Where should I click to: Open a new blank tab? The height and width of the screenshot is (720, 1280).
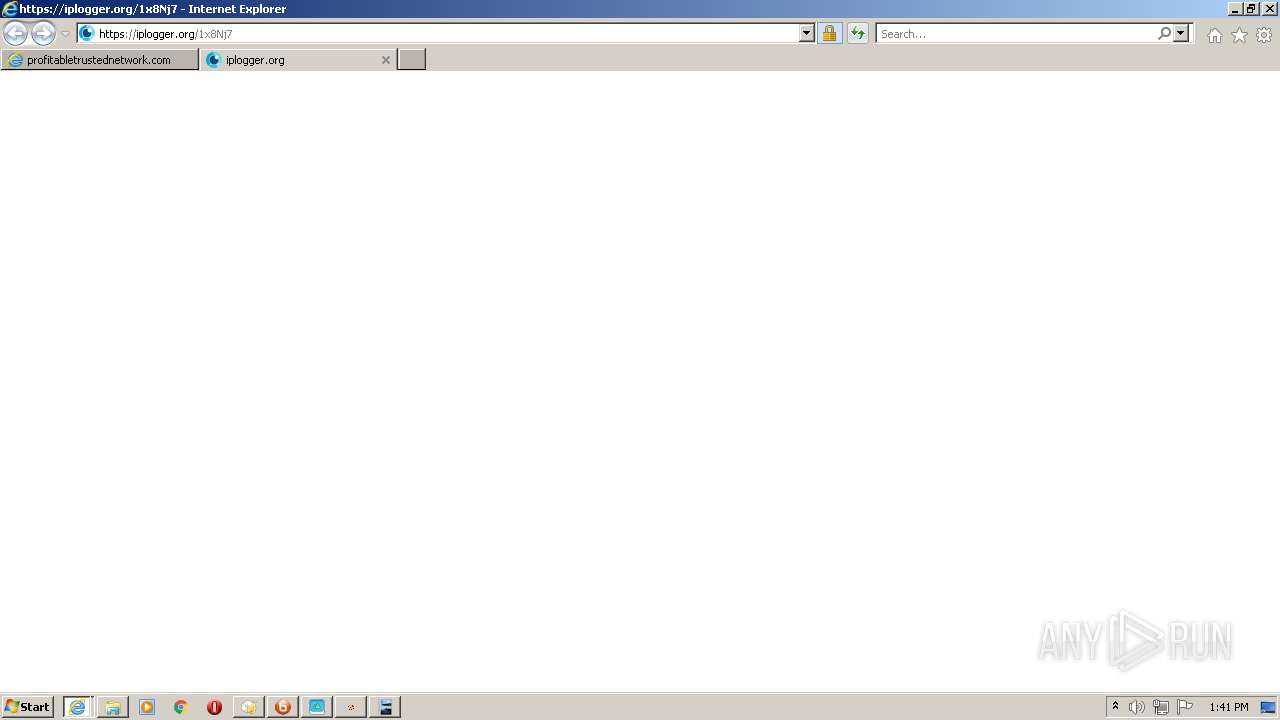[412, 60]
